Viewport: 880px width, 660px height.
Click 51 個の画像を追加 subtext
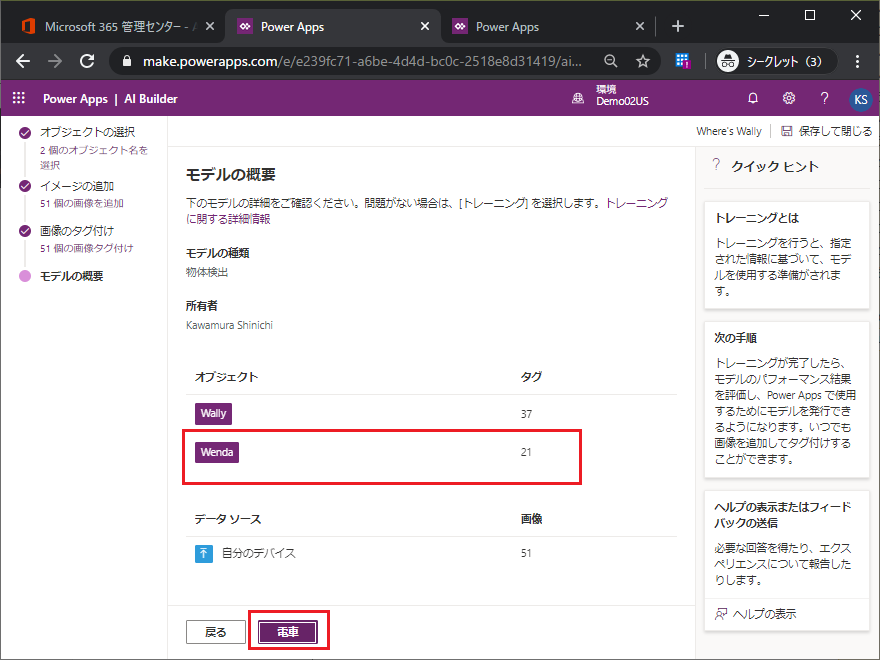[x=82, y=203]
